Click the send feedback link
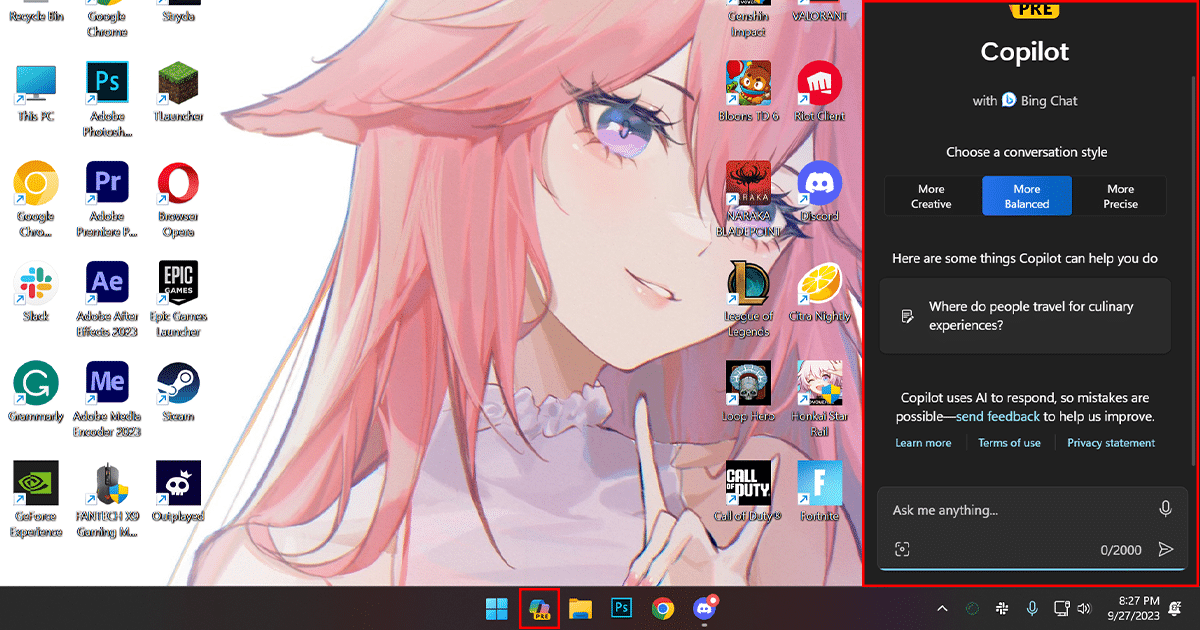Viewport: 1200px width, 630px height. point(998,416)
